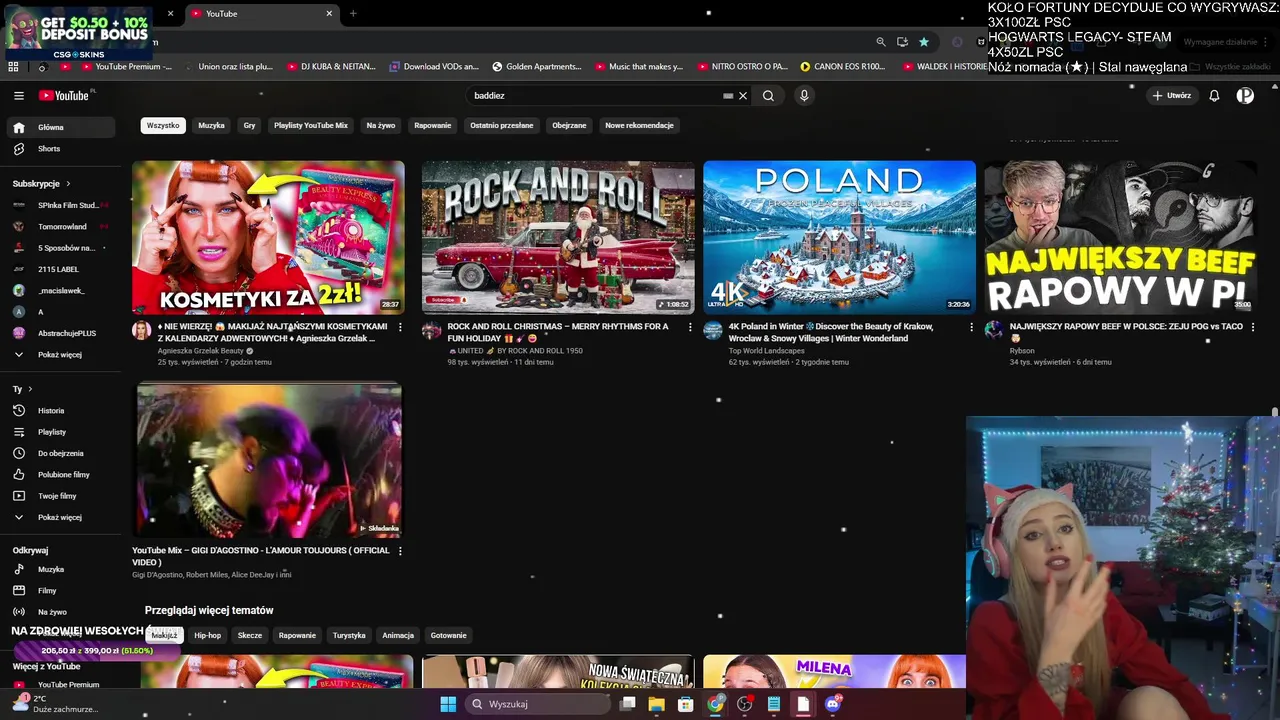Viewport: 1280px width, 720px height.
Task: Open the menu for the KOSMETYKI ZA 2zł video
Action: pyautogui.click(x=400, y=327)
